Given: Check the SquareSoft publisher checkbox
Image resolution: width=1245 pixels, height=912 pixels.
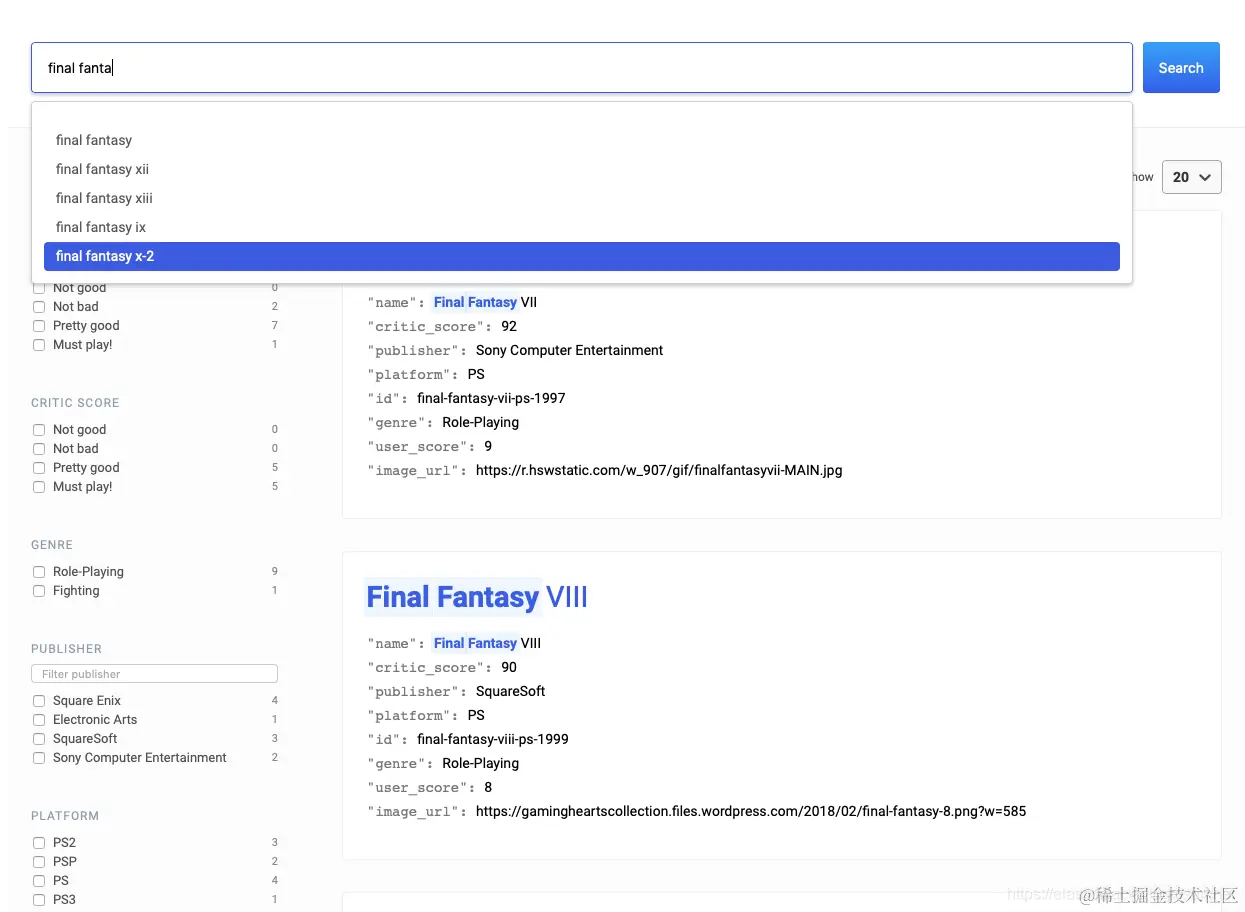Looking at the screenshot, I should 39,739.
